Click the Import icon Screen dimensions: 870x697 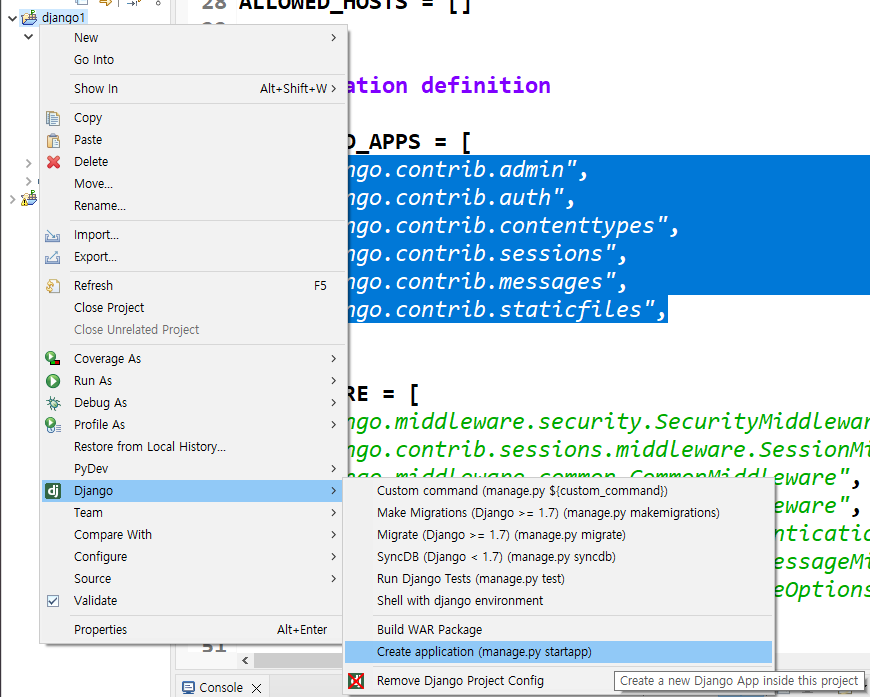point(53,235)
